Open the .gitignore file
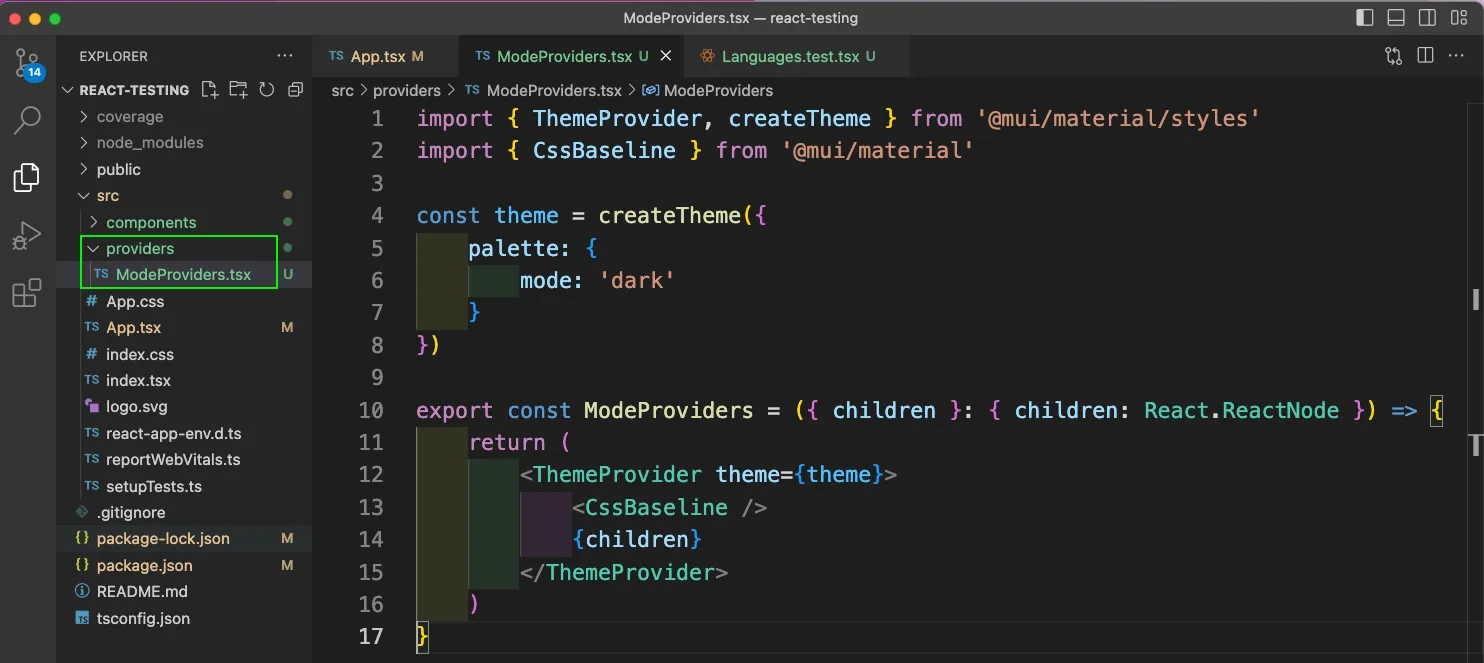This screenshot has height=663, width=1484. click(131, 513)
